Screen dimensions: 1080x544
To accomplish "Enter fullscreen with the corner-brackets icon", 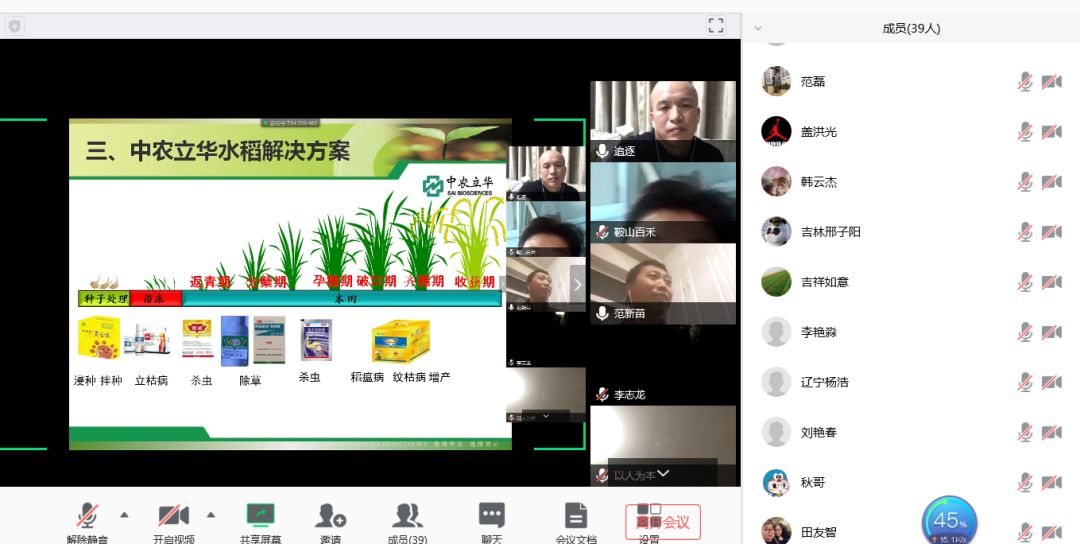I will (716, 25).
